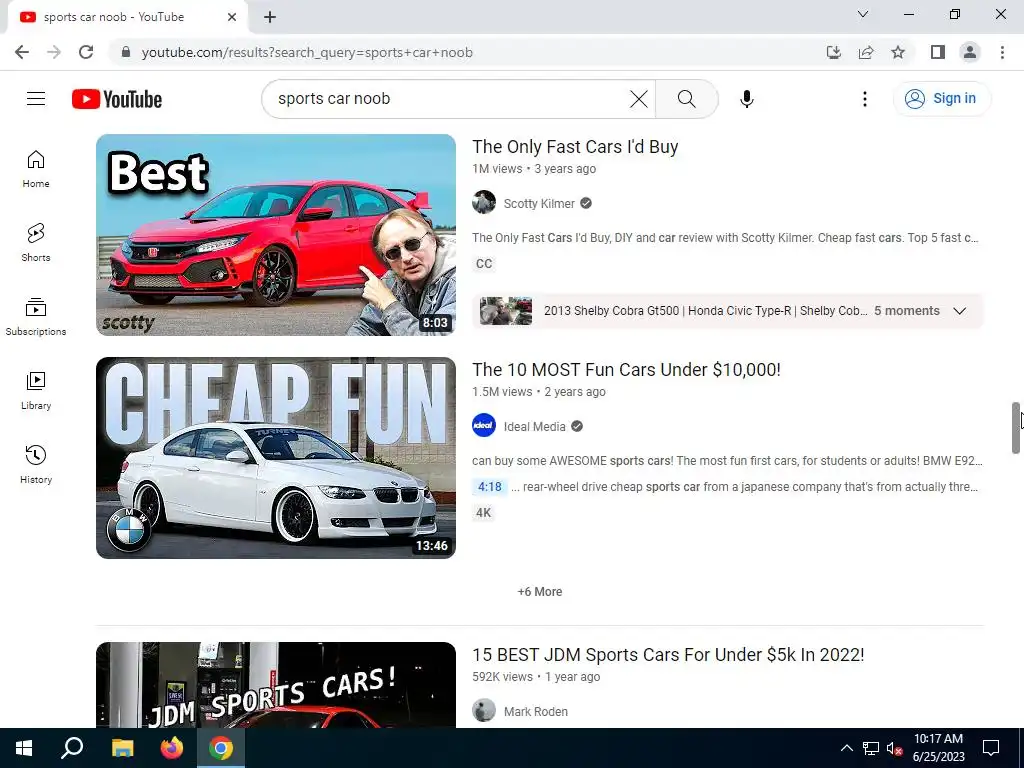The image size is (1024, 768).
Task: Click Ideal Media channel avatar
Action: point(484,426)
